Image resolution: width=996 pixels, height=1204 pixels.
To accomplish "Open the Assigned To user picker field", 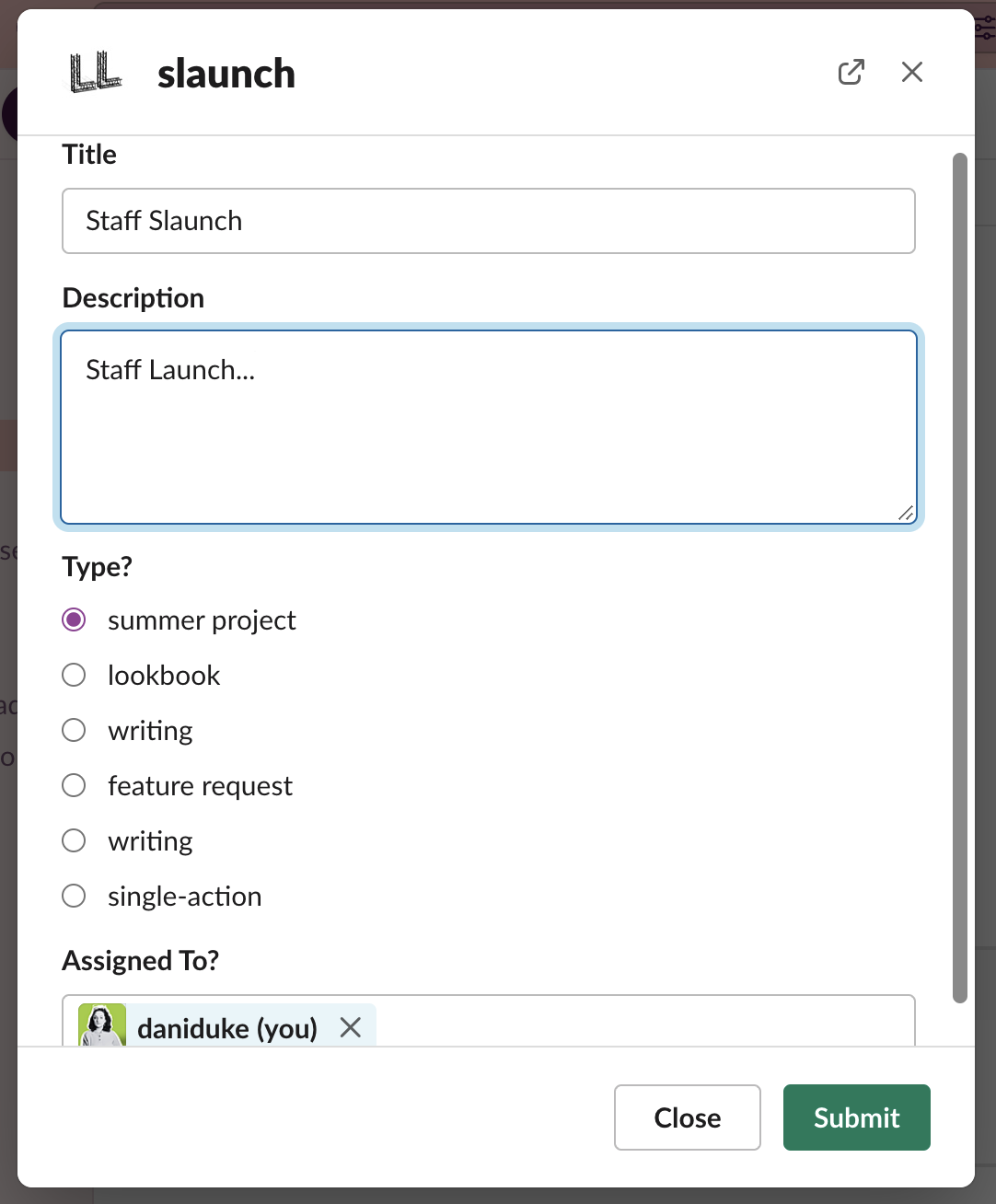I will 644,1024.
